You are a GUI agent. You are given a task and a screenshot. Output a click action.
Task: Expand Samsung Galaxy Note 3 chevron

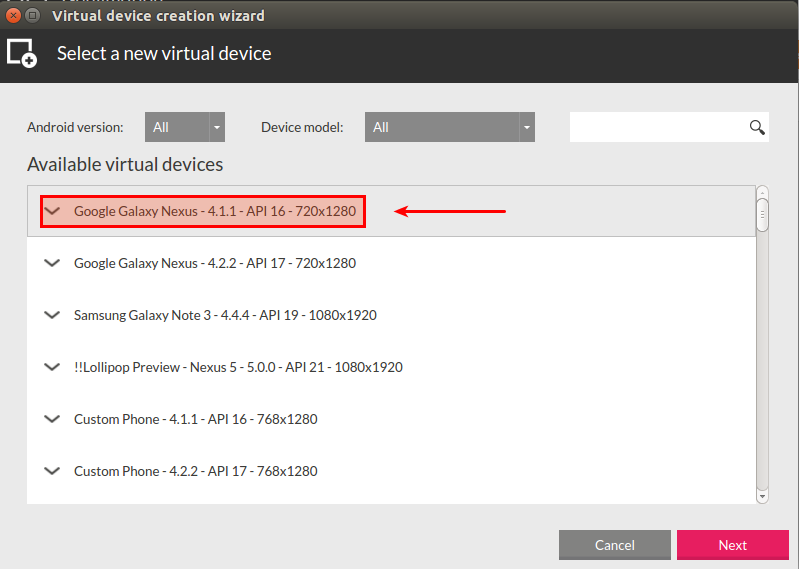(52, 315)
